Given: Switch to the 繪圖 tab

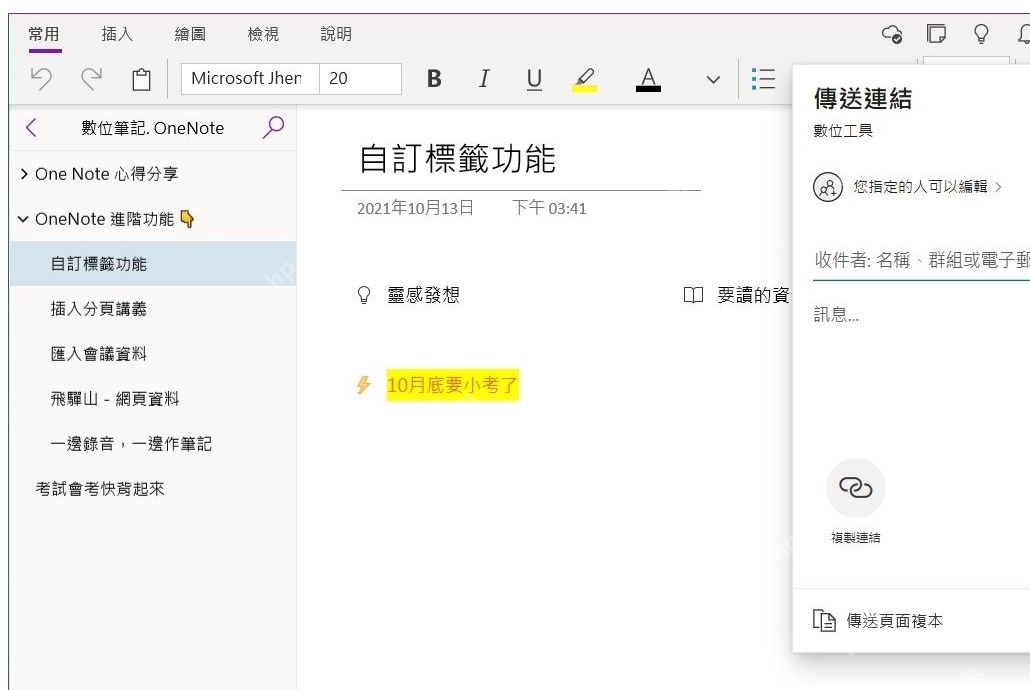Looking at the screenshot, I should 190,34.
